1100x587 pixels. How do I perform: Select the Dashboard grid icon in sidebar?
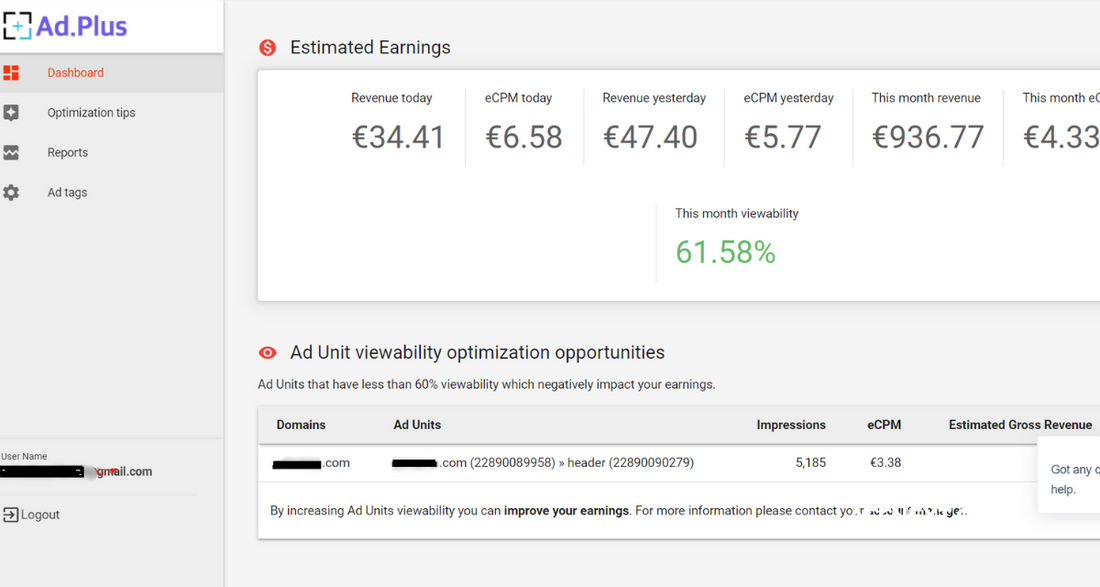(12, 72)
